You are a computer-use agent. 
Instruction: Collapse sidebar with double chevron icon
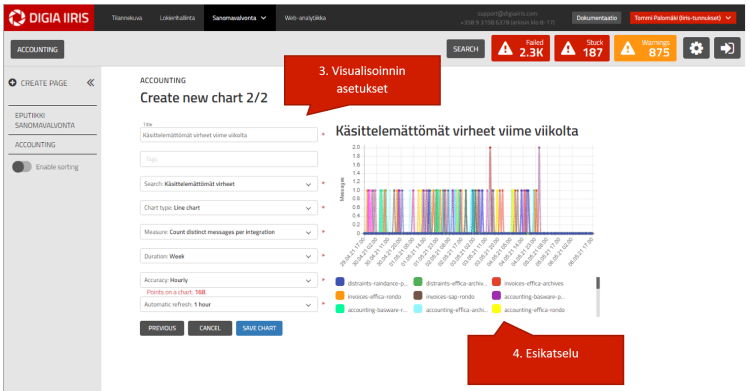click(90, 83)
